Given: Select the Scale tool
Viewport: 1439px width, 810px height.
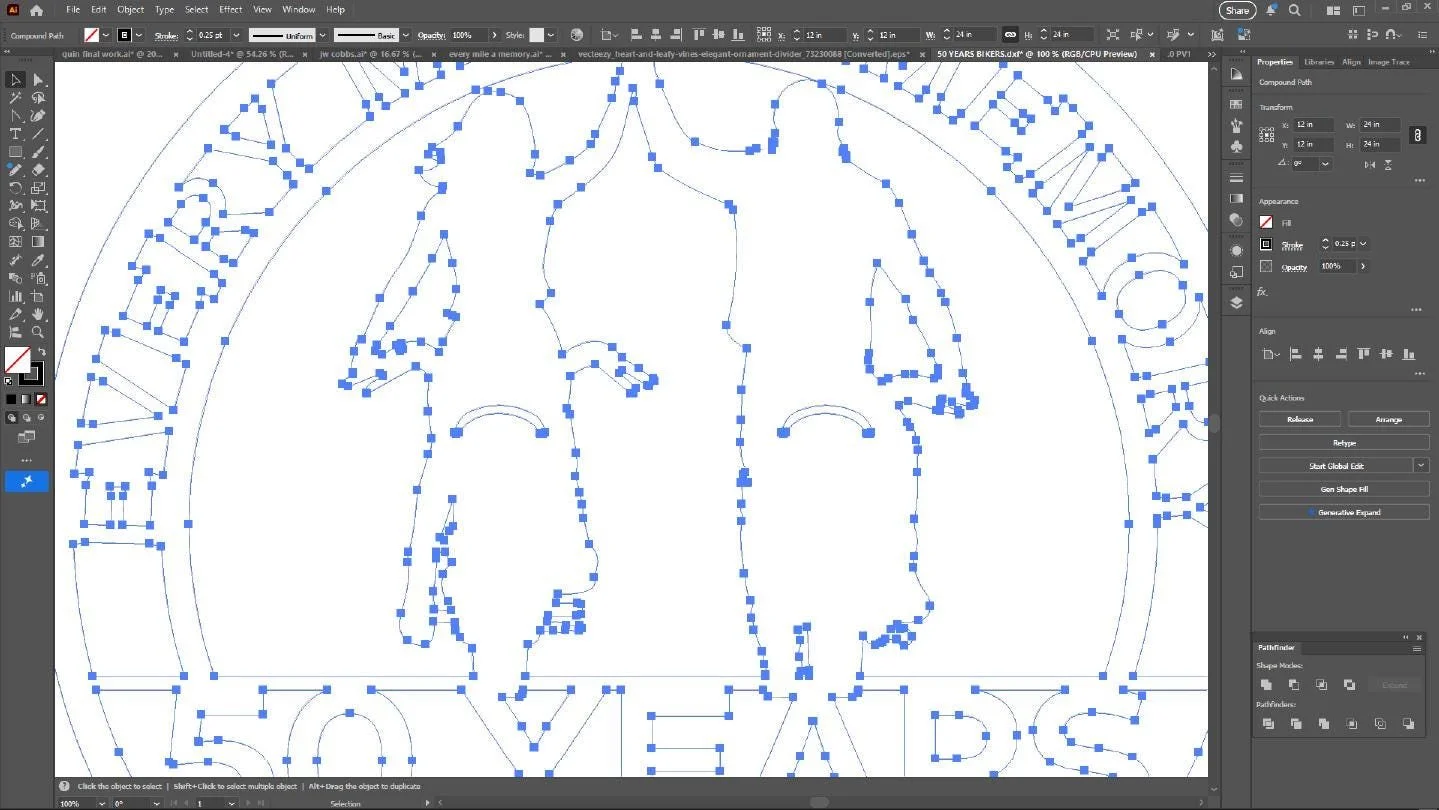Looking at the screenshot, I should (x=38, y=188).
